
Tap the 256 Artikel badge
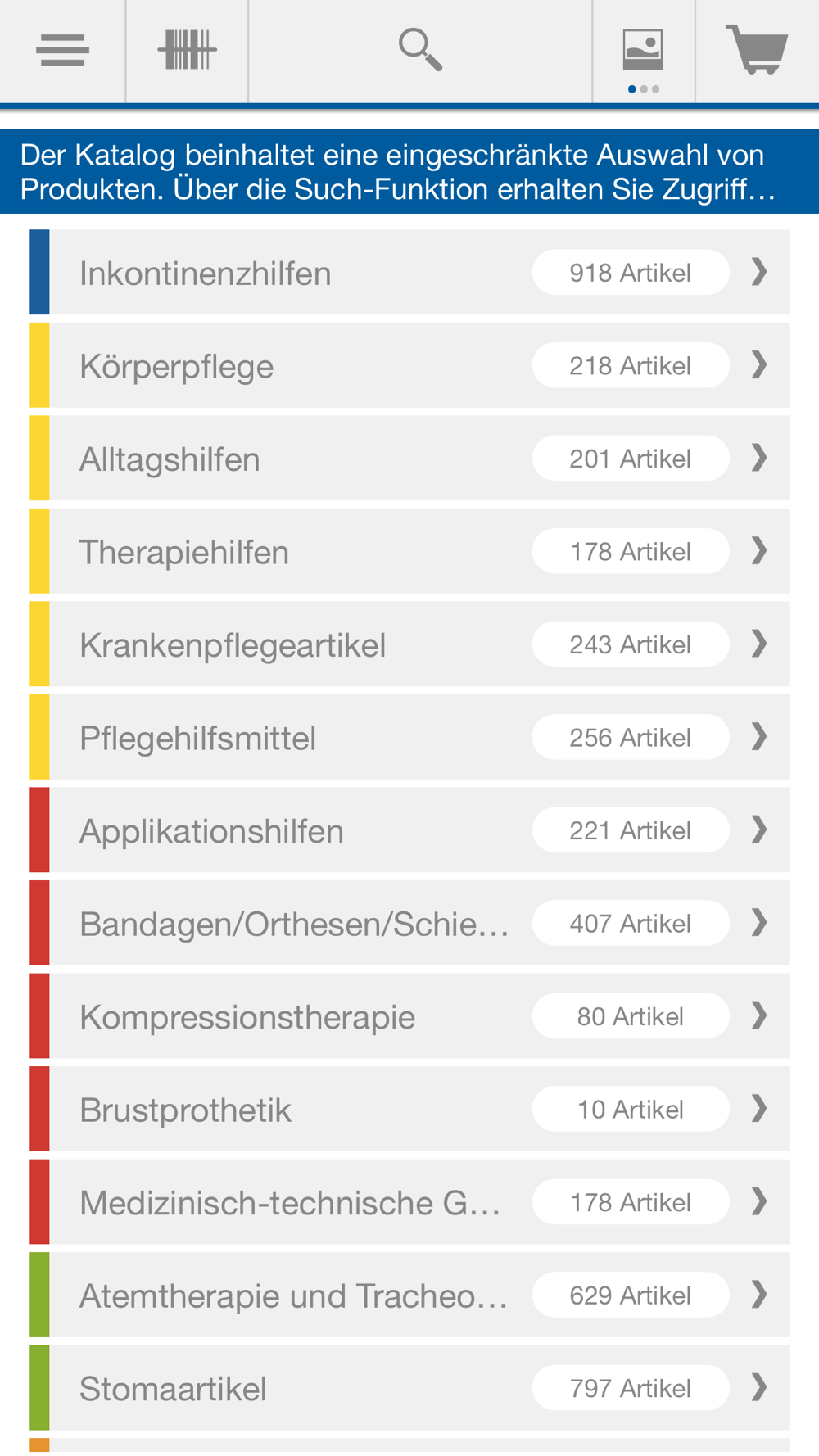[x=631, y=737]
